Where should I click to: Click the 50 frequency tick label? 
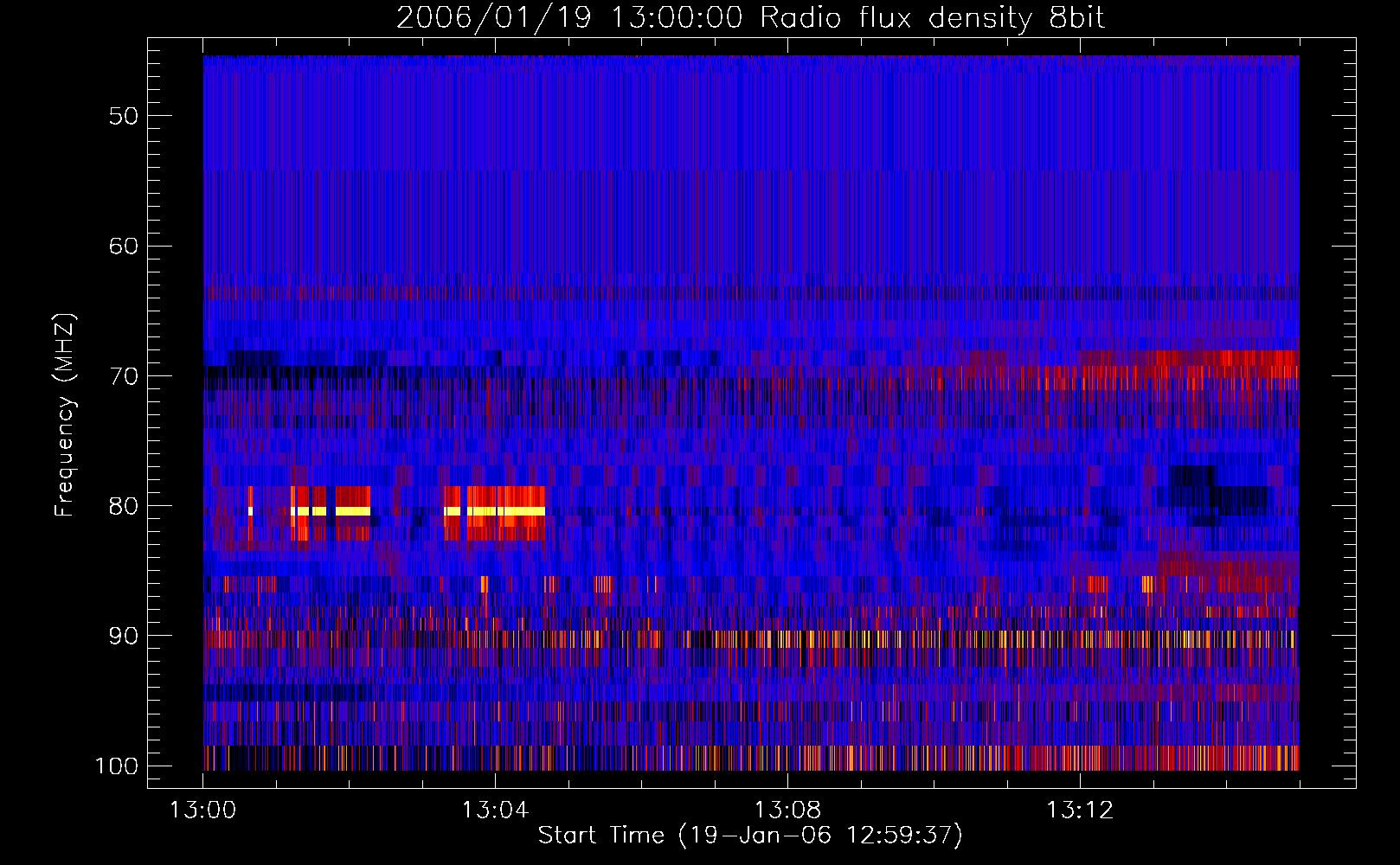click(x=124, y=116)
